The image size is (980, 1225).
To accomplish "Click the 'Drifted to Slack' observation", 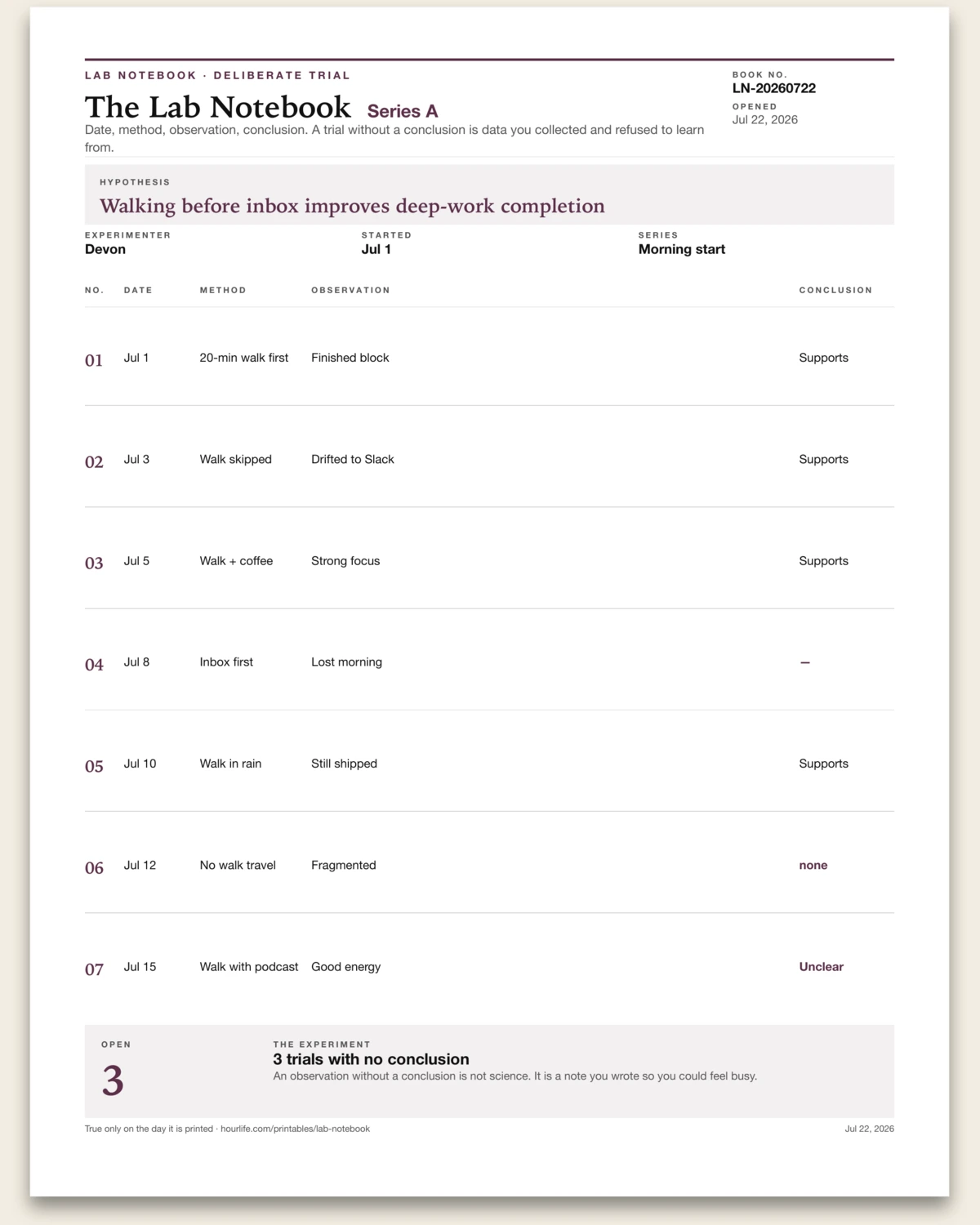I will (352, 459).
